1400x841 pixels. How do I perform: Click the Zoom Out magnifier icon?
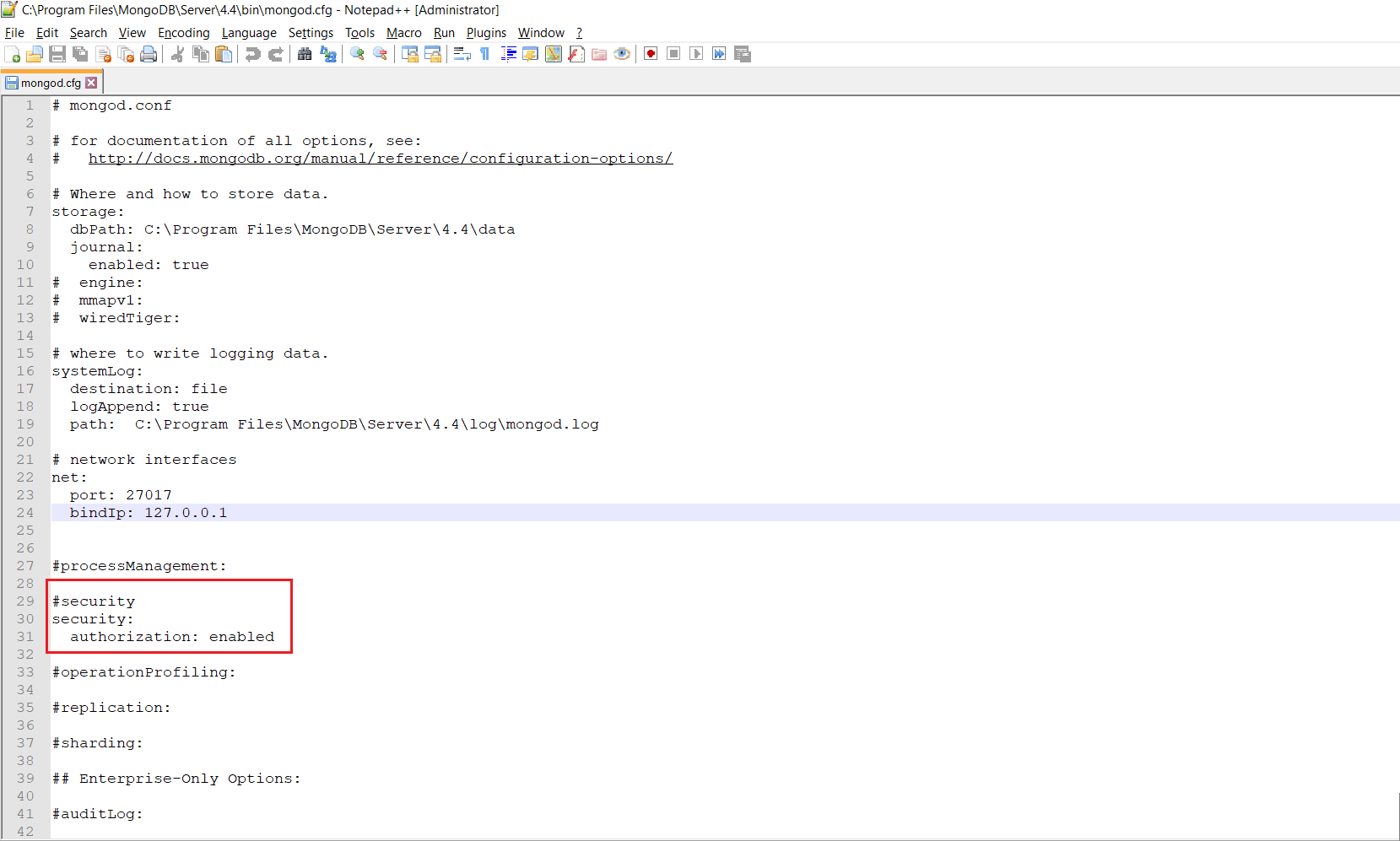tap(381, 54)
